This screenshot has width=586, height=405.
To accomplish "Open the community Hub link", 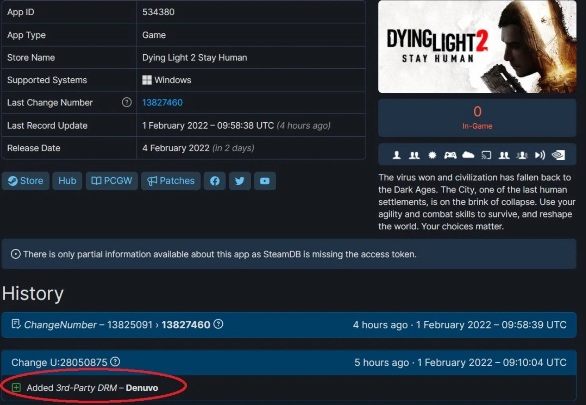I will pos(67,181).
